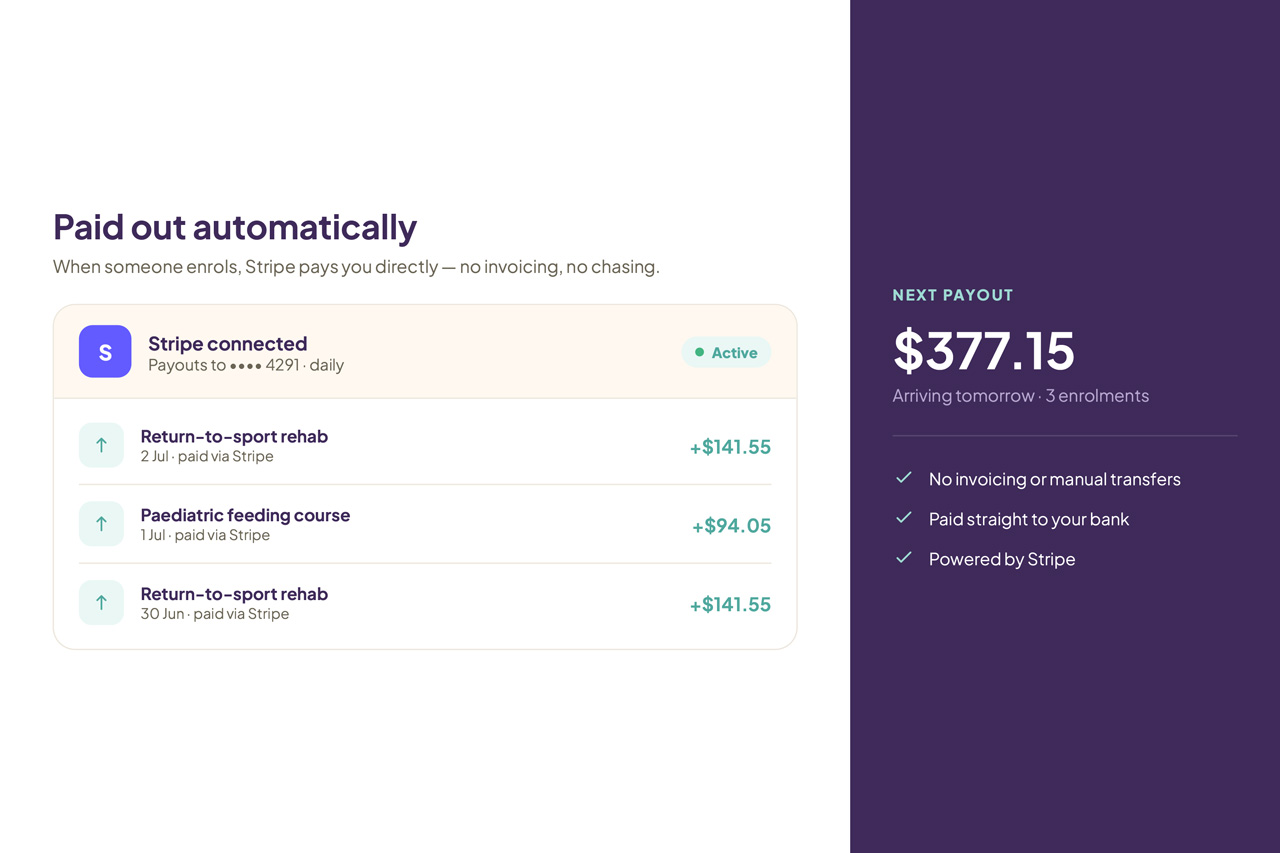The width and height of the screenshot is (1280, 853).
Task: Click the $377.15 next payout amount
Action: click(x=984, y=350)
